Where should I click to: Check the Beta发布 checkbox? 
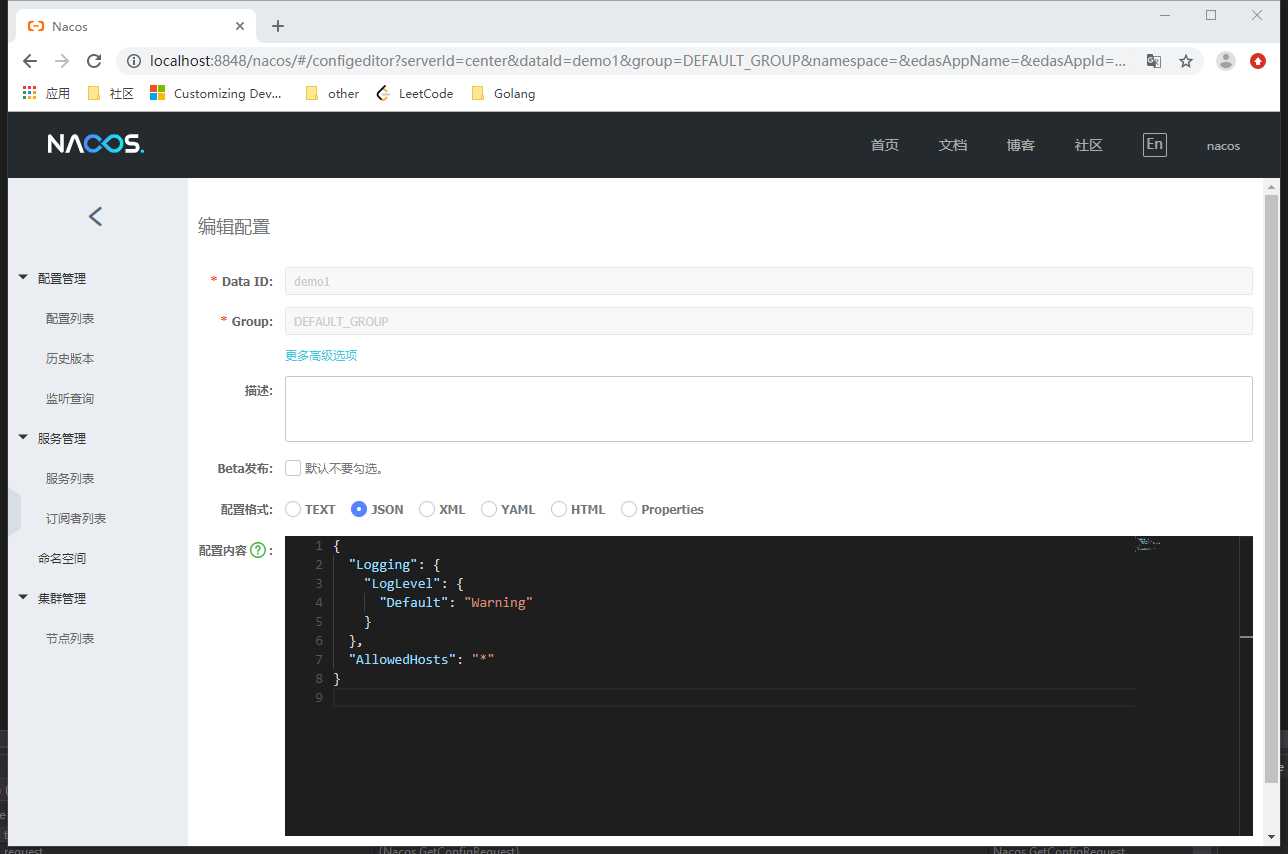click(x=293, y=468)
